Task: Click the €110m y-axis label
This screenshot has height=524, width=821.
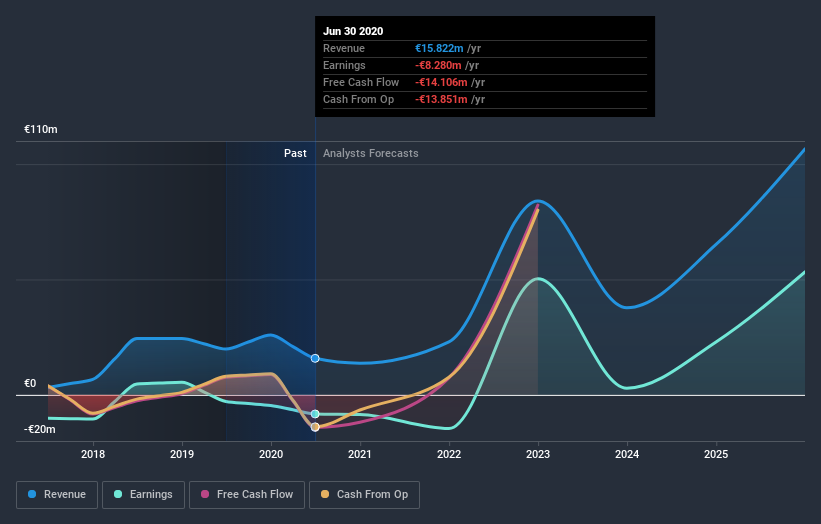Action: [x=41, y=129]
